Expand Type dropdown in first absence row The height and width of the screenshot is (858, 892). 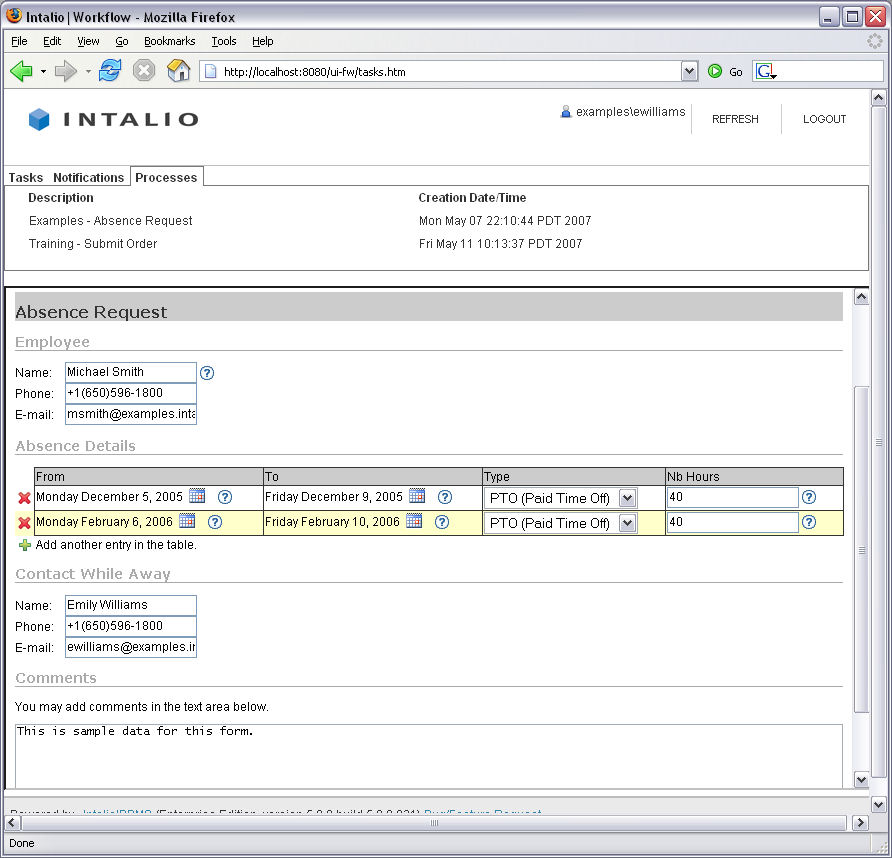tap(627, 498)
